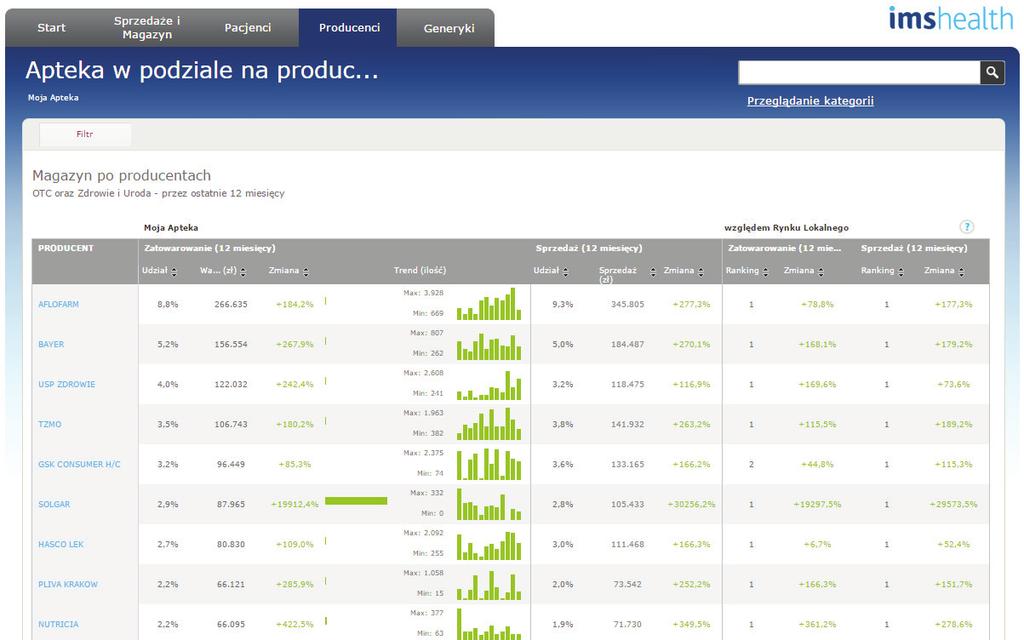Open the Sprzedaże i Magazyn tab
This screenshot has height=640, width=1024.
147,27
